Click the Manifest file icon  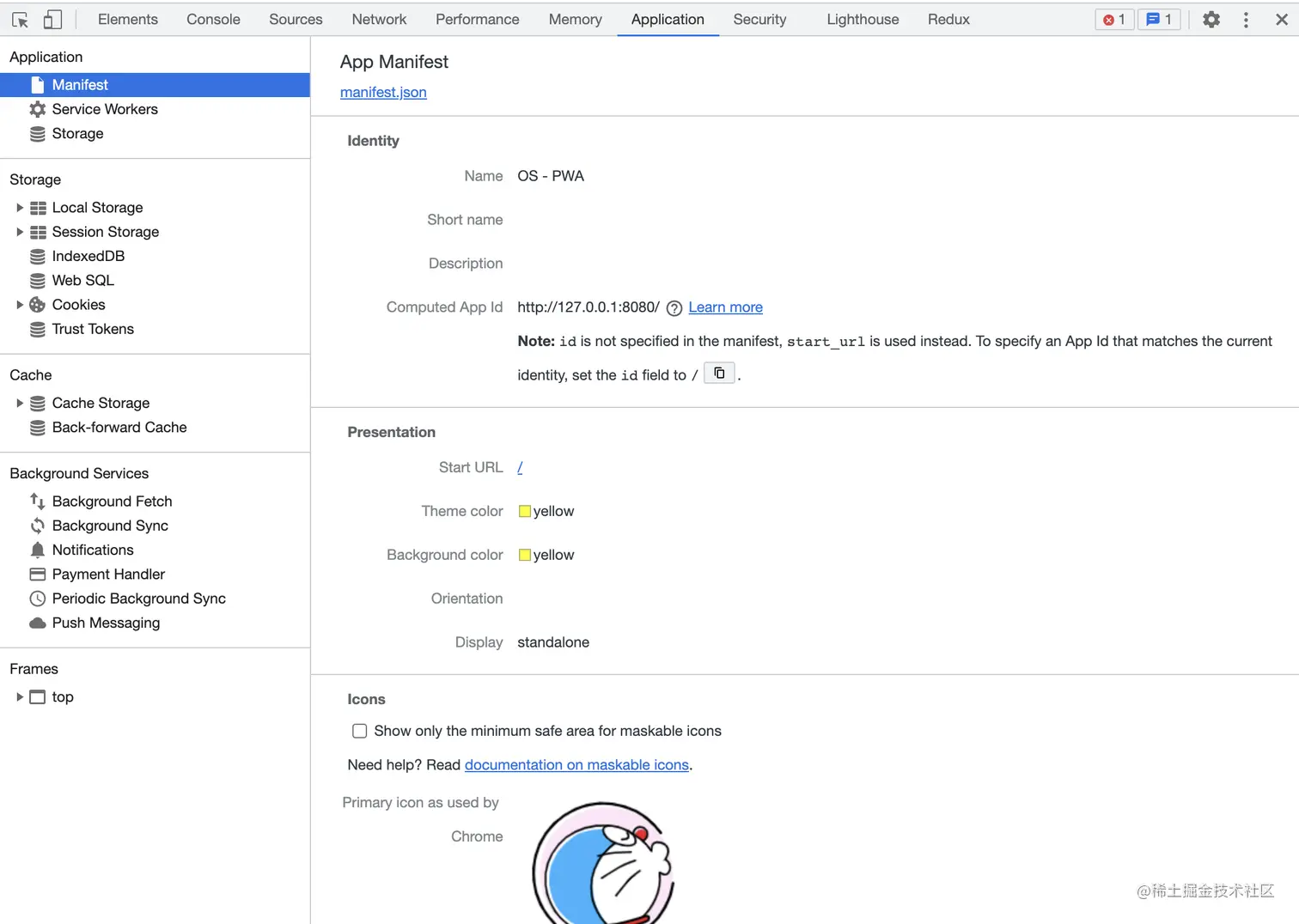coord(38,85)
